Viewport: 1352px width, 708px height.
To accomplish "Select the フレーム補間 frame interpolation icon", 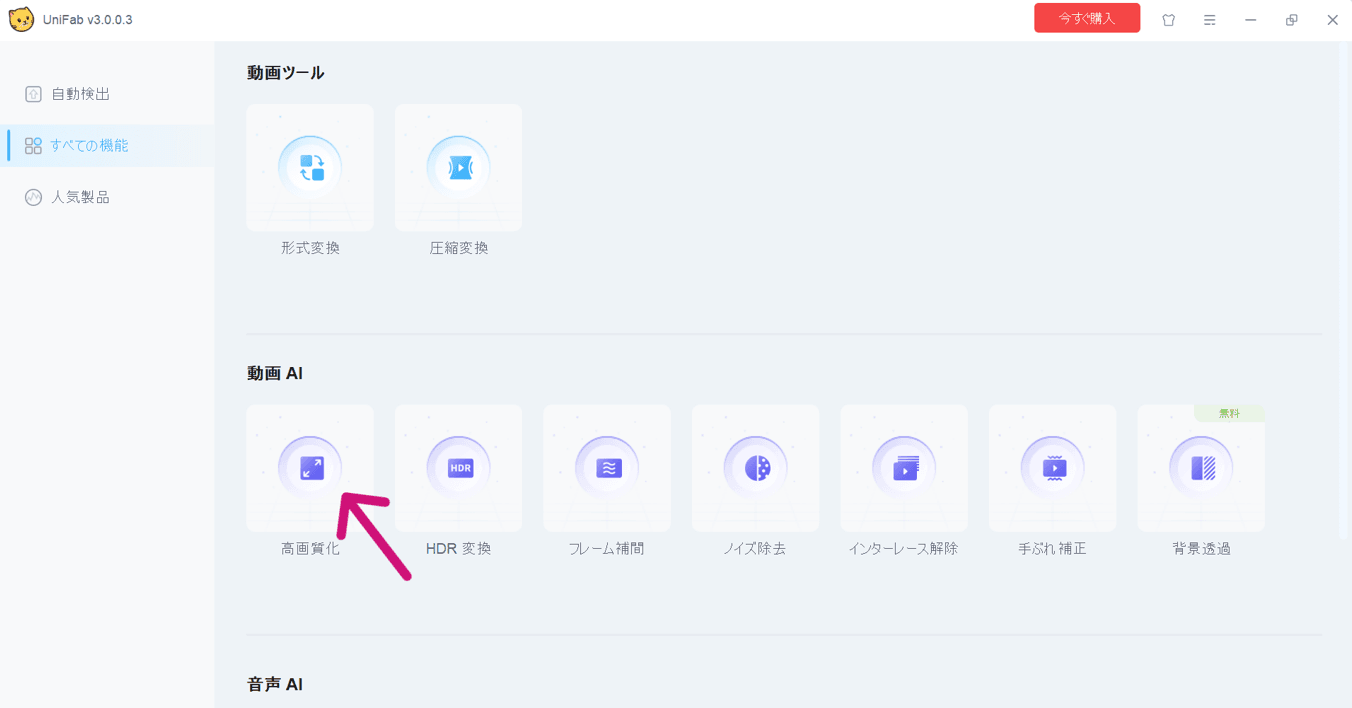I will coord(607,467).
